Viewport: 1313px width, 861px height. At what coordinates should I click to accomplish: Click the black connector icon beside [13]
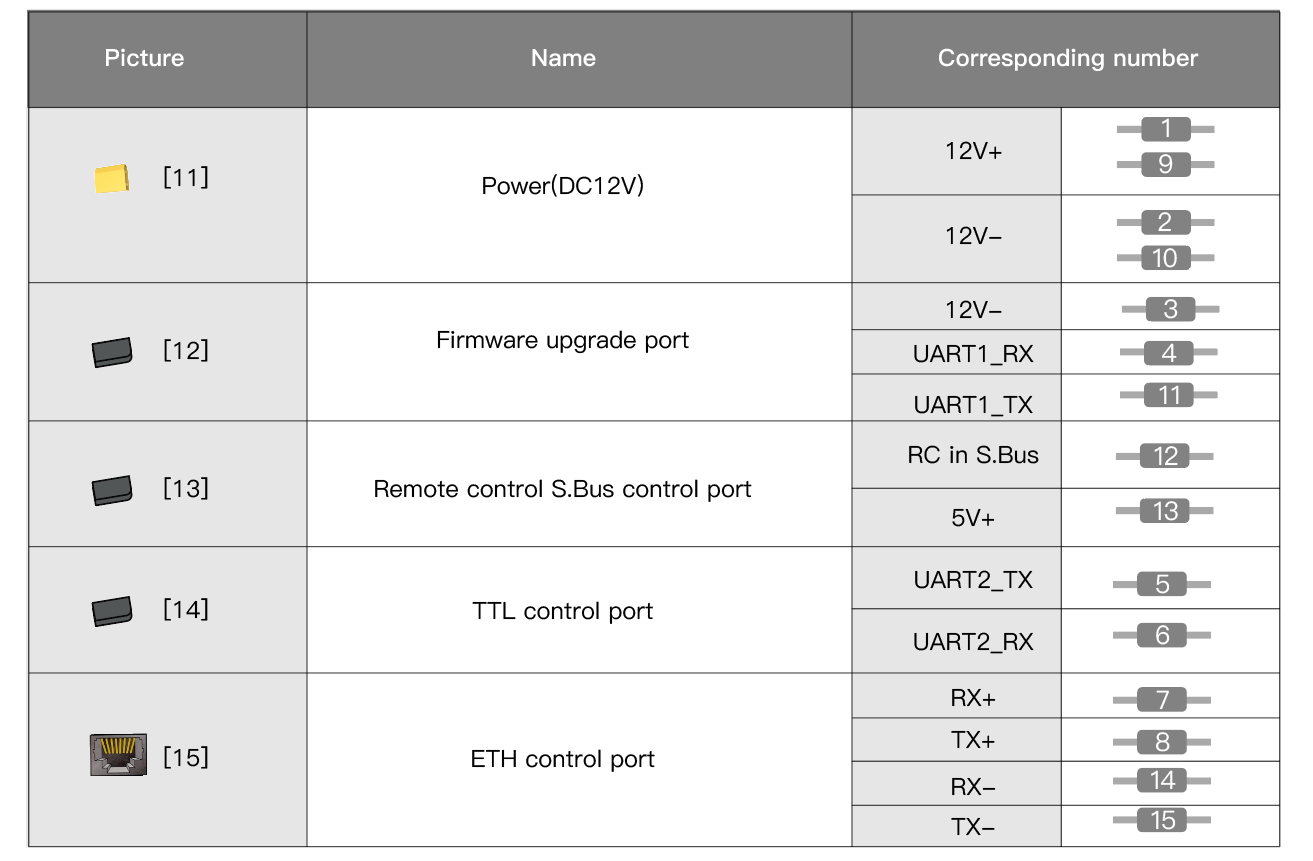point(111,490)
